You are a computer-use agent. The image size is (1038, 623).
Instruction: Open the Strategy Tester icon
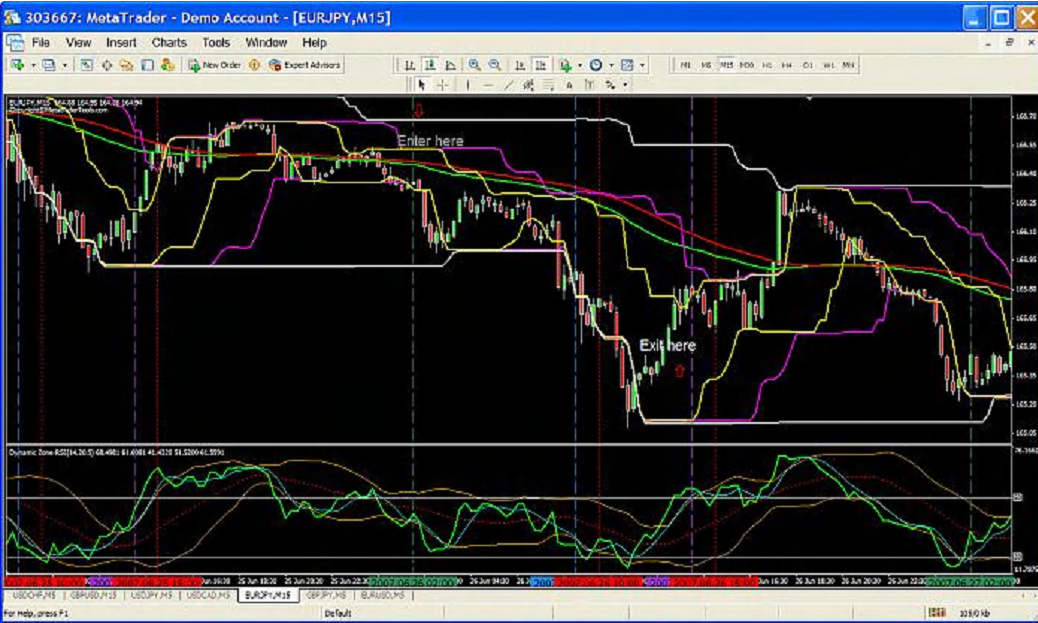click(x=168, y=65)
